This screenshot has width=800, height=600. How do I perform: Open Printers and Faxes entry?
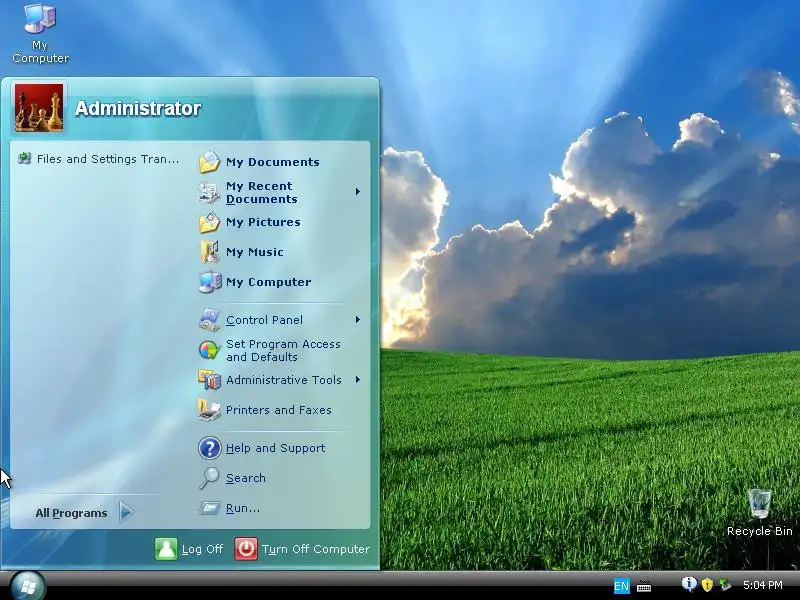[279, 410]
